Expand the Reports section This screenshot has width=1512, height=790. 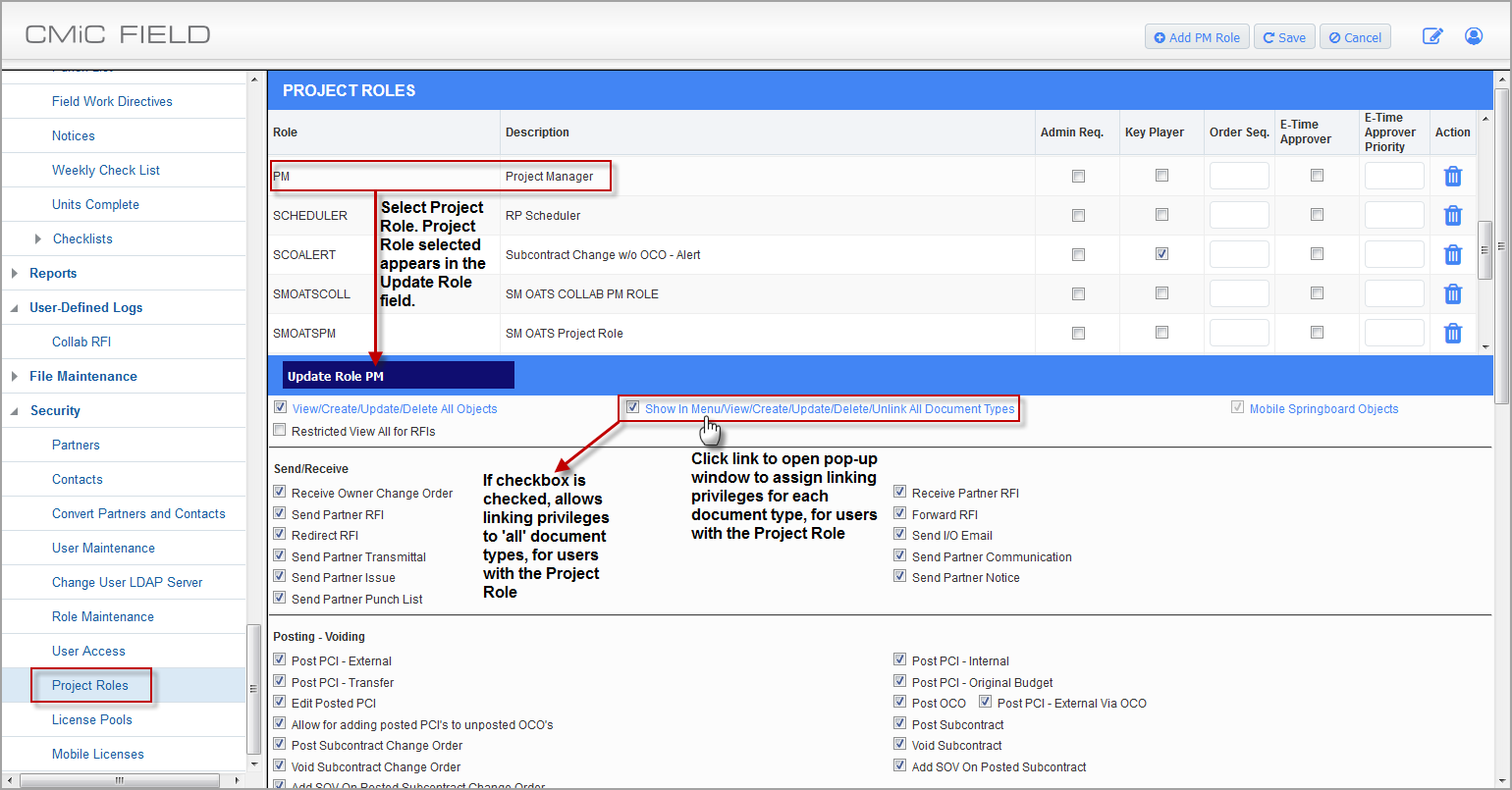pyautogui.click(x=15, y=273)
